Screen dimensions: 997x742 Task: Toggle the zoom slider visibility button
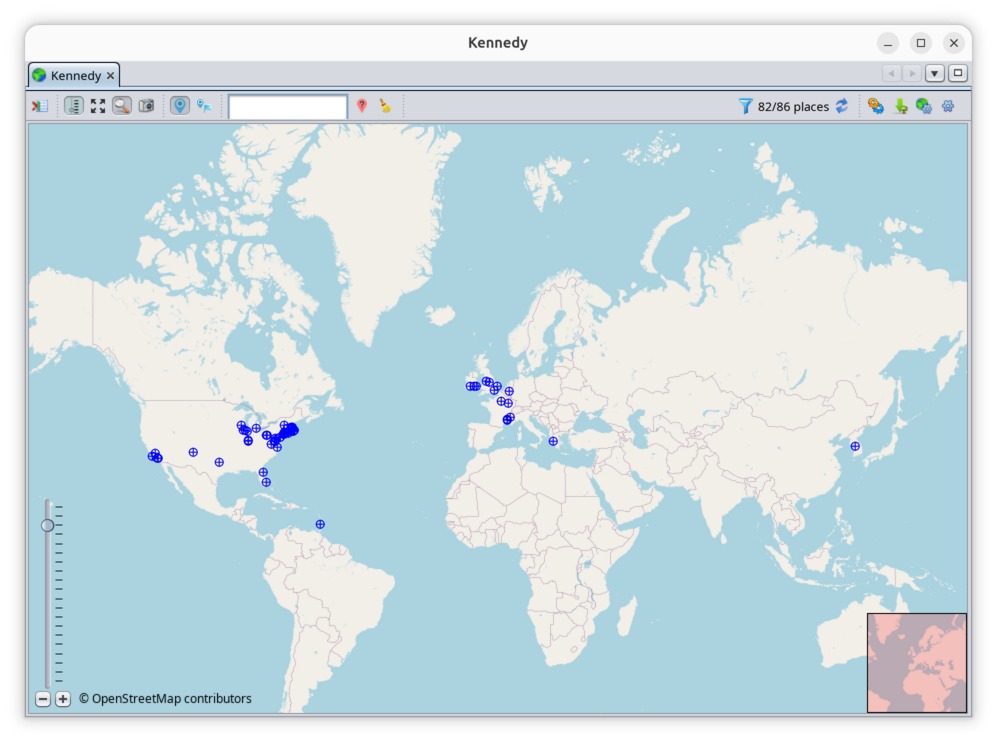coord(74,106)
